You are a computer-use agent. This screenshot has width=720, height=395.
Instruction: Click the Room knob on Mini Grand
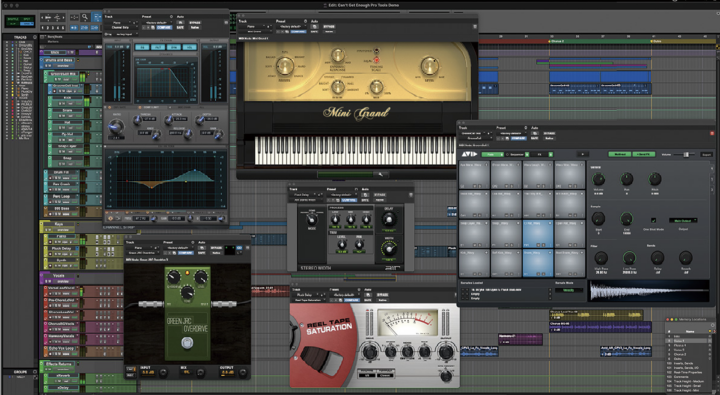point(338,86)
